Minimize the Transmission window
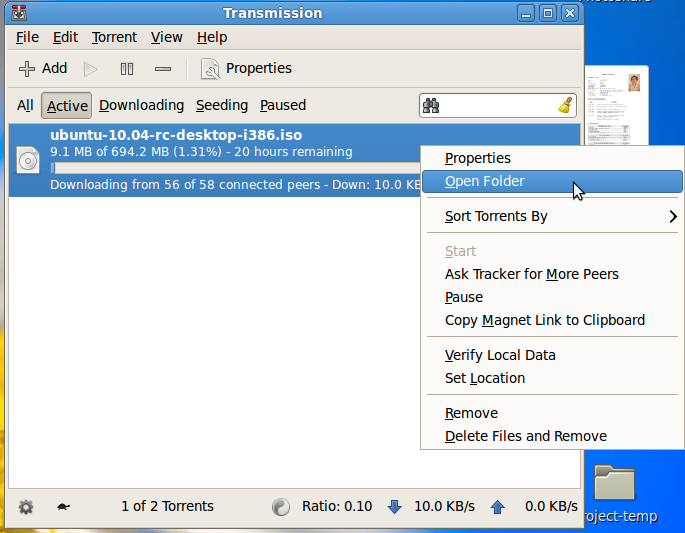The image size is (685, 533). click(x=526, y=14)
